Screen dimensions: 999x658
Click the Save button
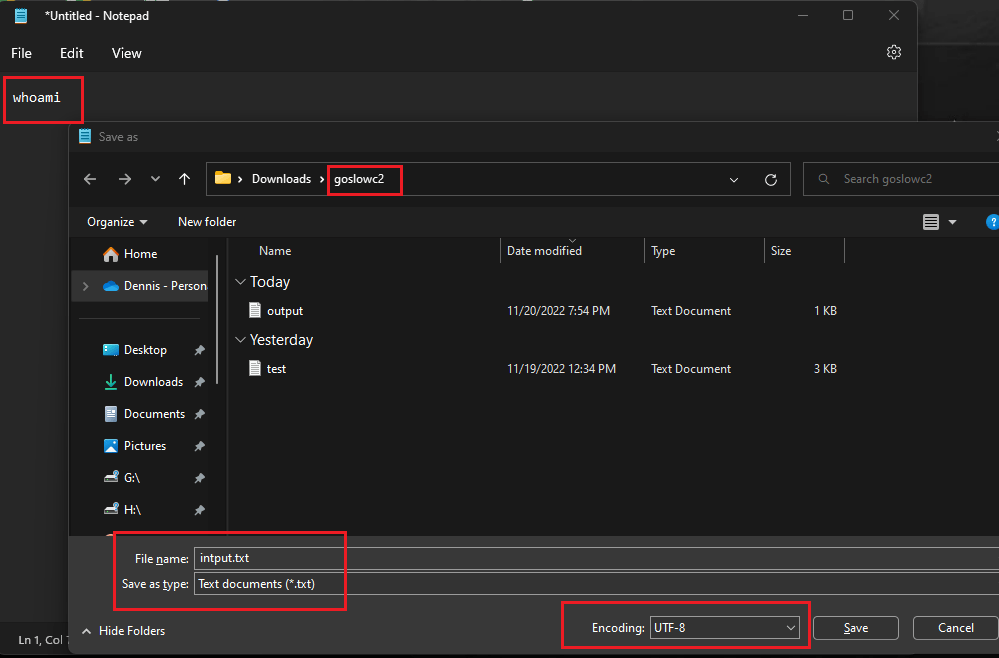[855, 627]
